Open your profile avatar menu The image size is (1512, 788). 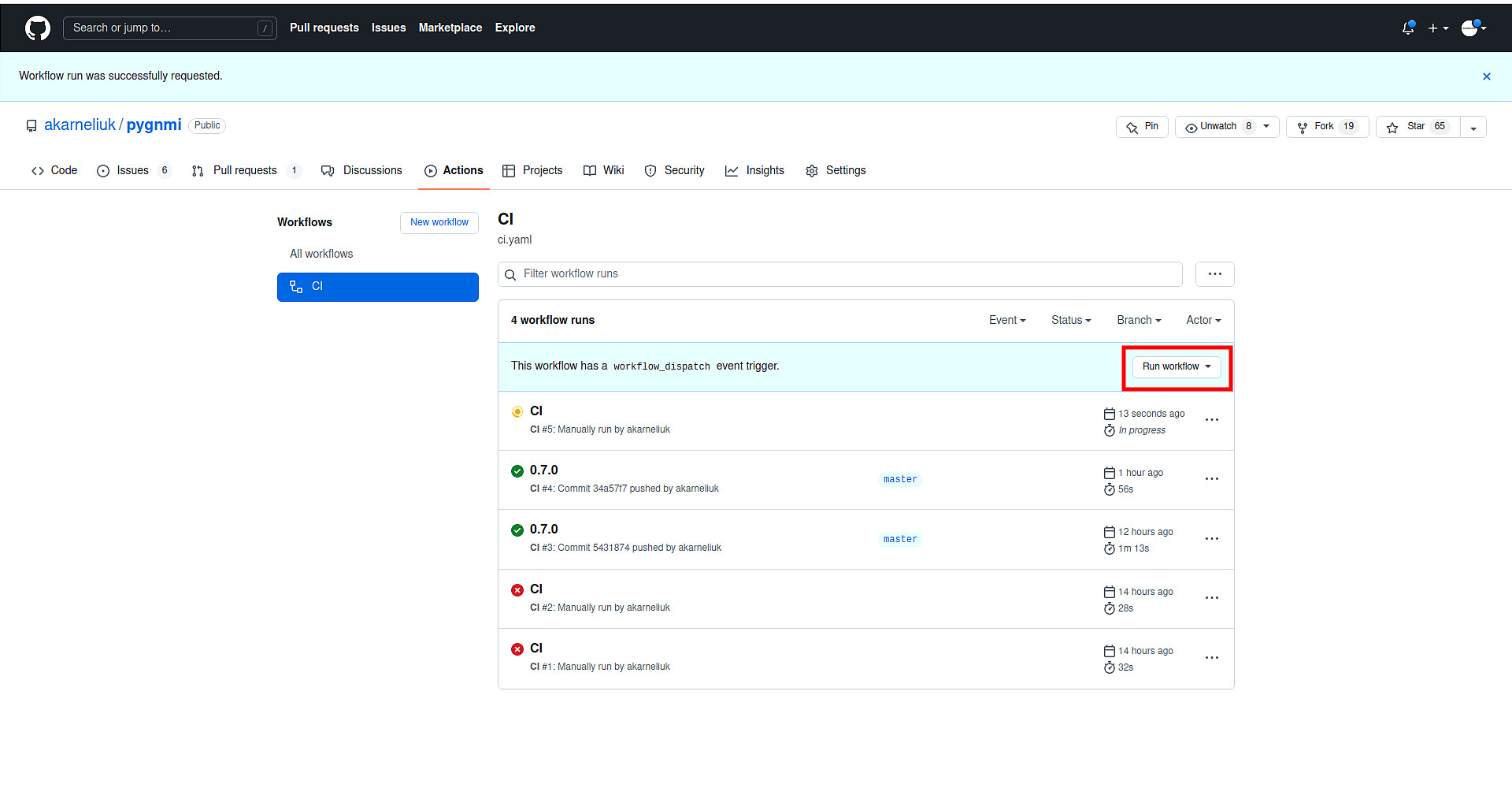[1471, 28]
